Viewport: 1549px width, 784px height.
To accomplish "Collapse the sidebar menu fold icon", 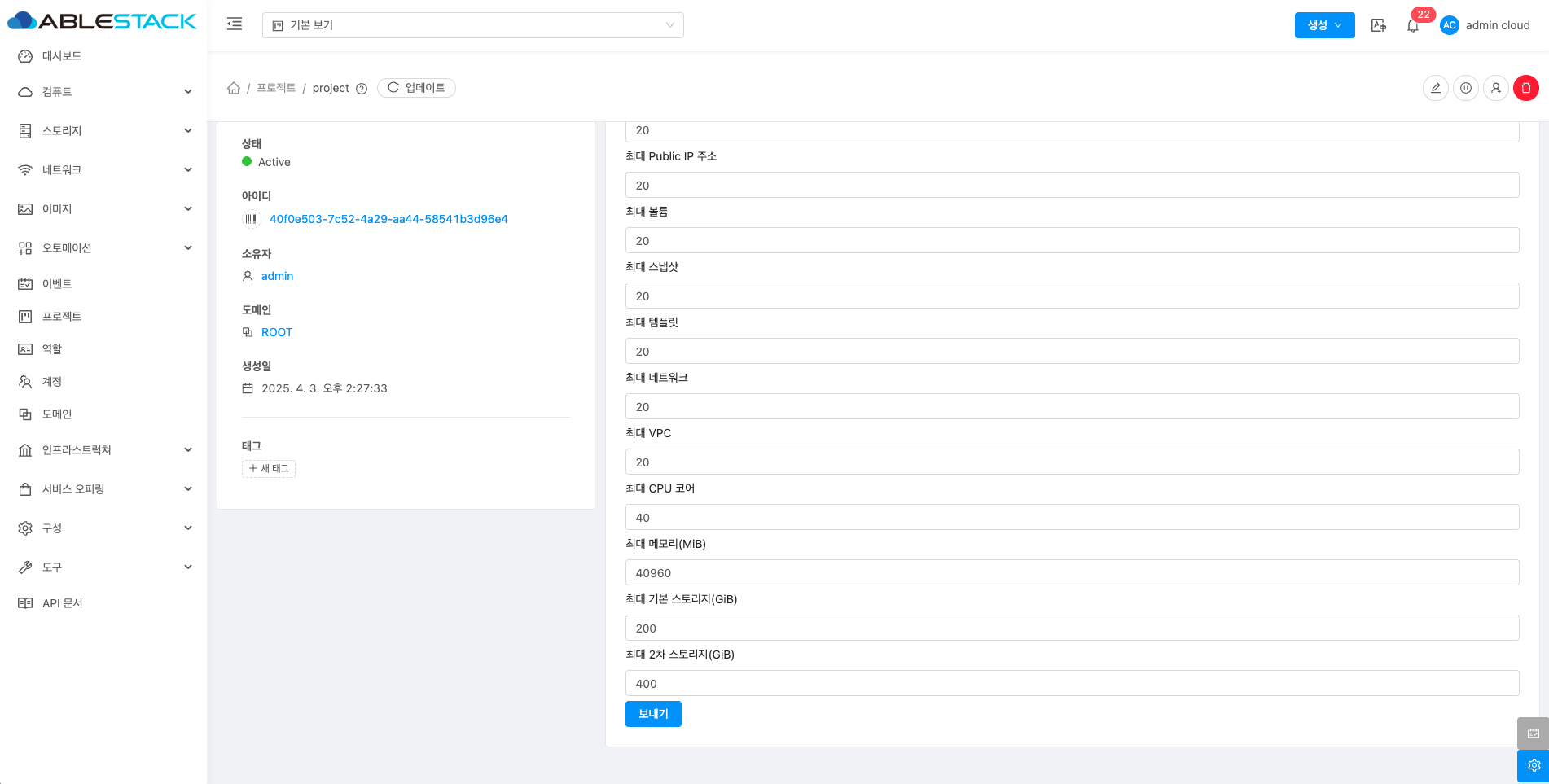I will pos(235,24).
